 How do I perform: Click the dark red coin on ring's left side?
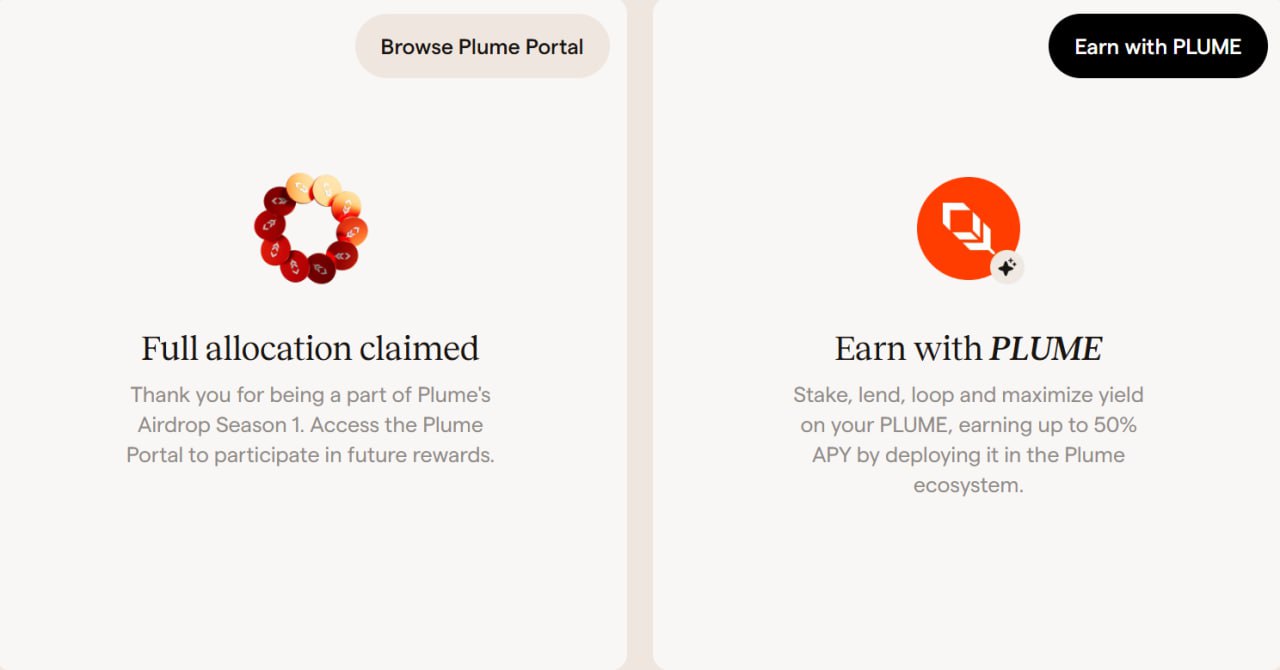[x=269, y=225]
